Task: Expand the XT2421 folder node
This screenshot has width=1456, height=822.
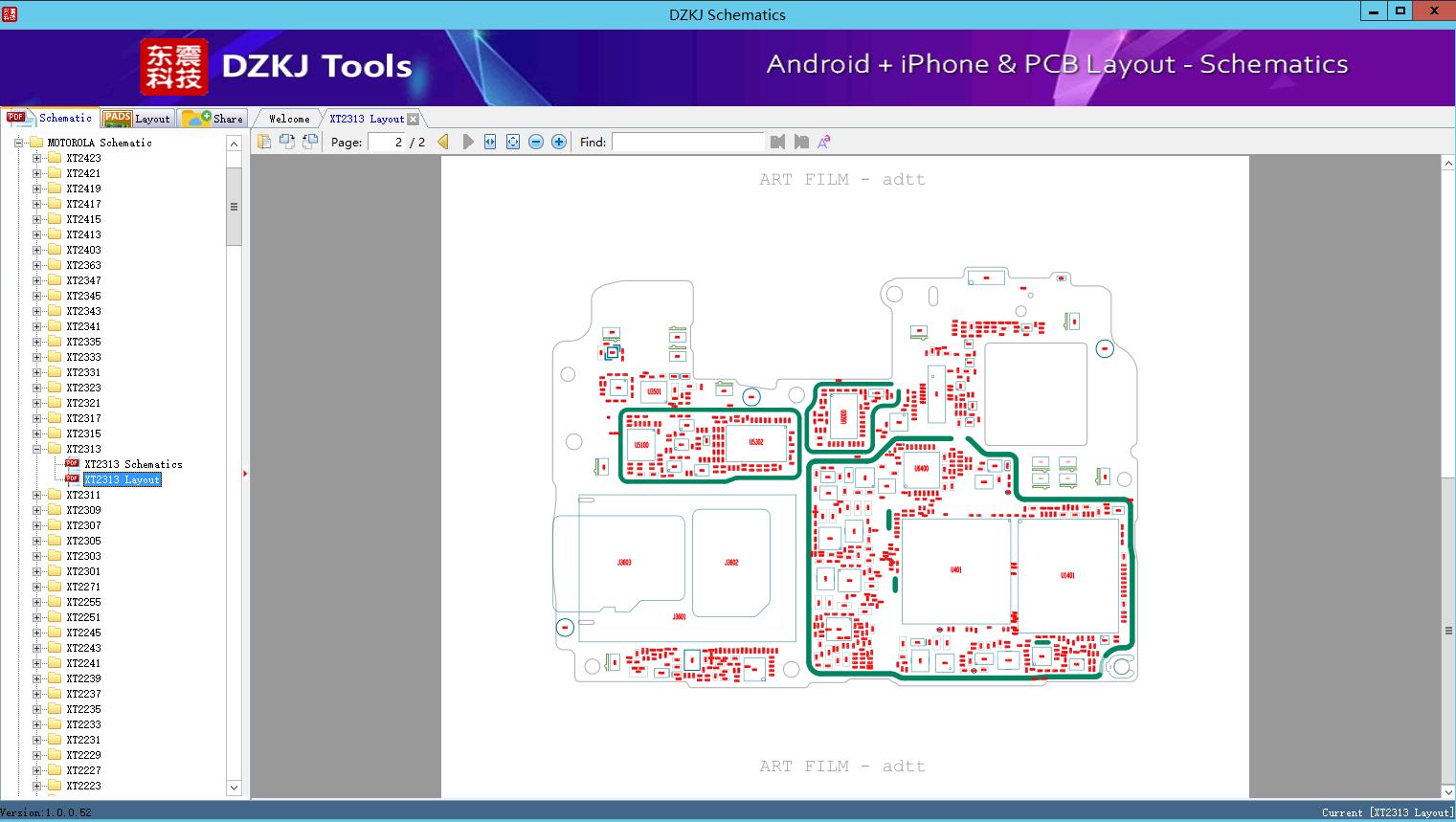Action: pyautogui.click(x=36, y=173)
